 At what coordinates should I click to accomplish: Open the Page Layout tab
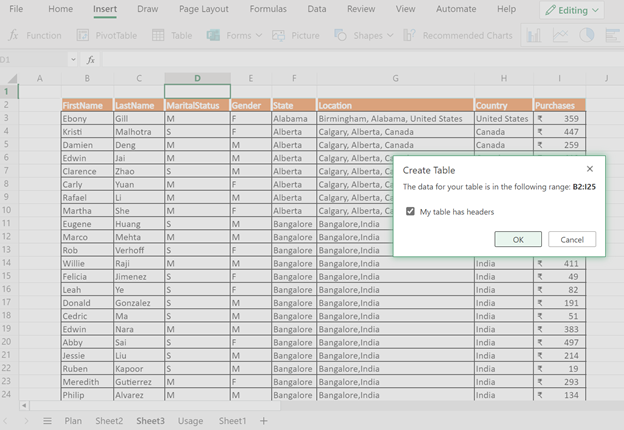click(204, 9)
